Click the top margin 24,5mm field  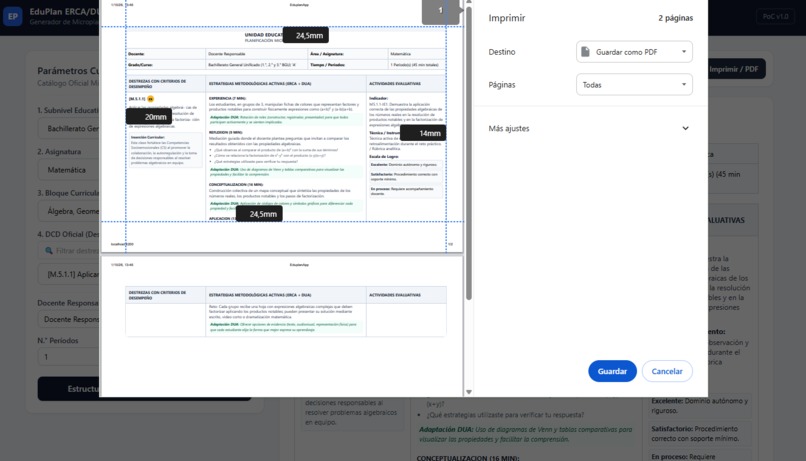[306, 35]
